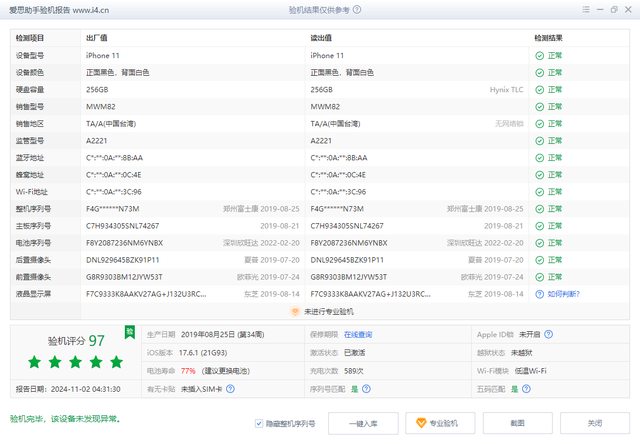Toggle the 隐藏整机序列号 checkbox
The image size is (640, 444).
260,423
